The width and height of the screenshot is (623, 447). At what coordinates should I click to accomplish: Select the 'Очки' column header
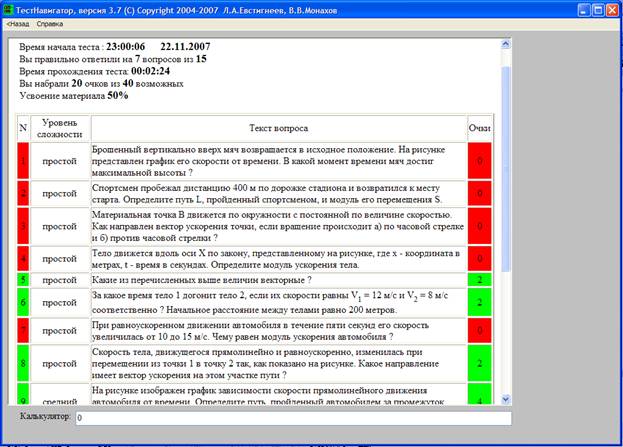[480, 128]
